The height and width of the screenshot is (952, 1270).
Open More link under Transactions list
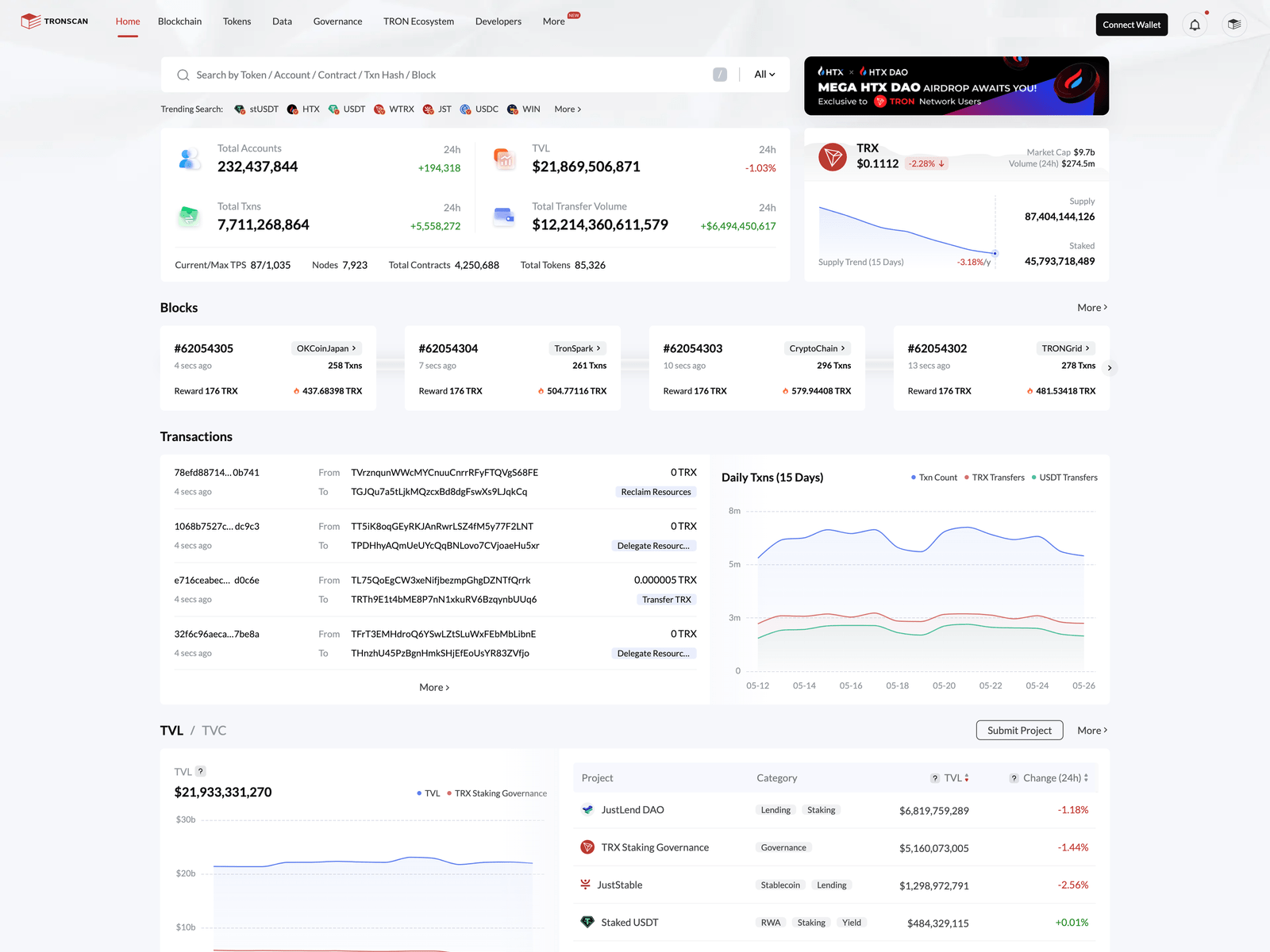[434, 687]
